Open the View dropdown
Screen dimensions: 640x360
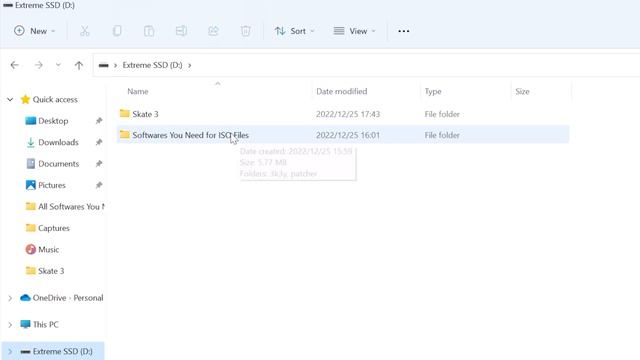[x=354, y=31]
